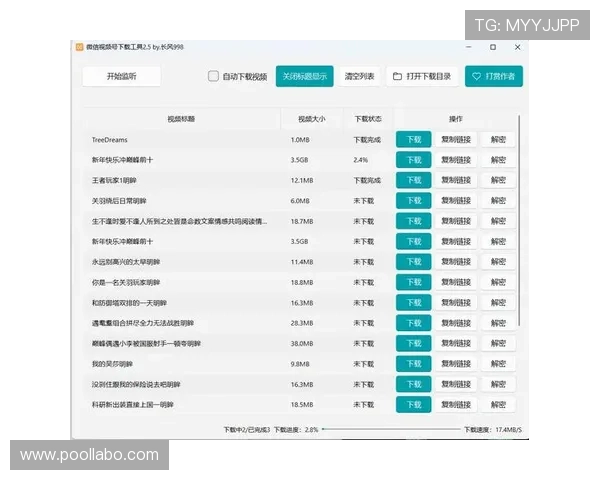Select the title "我的吴莎明眸"
Screen dimensions: 600x480
(112, 364)
